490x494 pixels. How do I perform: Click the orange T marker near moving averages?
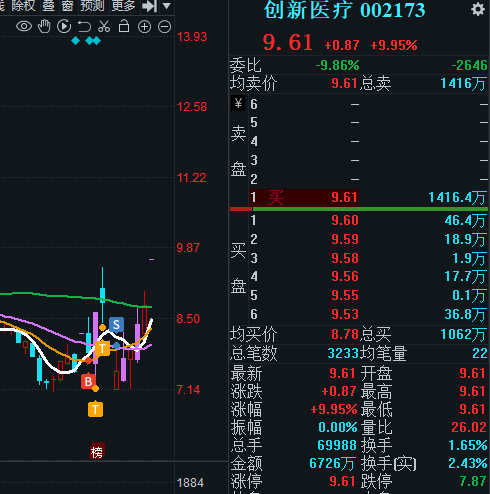pyautogui.click(x=102, y=349)
